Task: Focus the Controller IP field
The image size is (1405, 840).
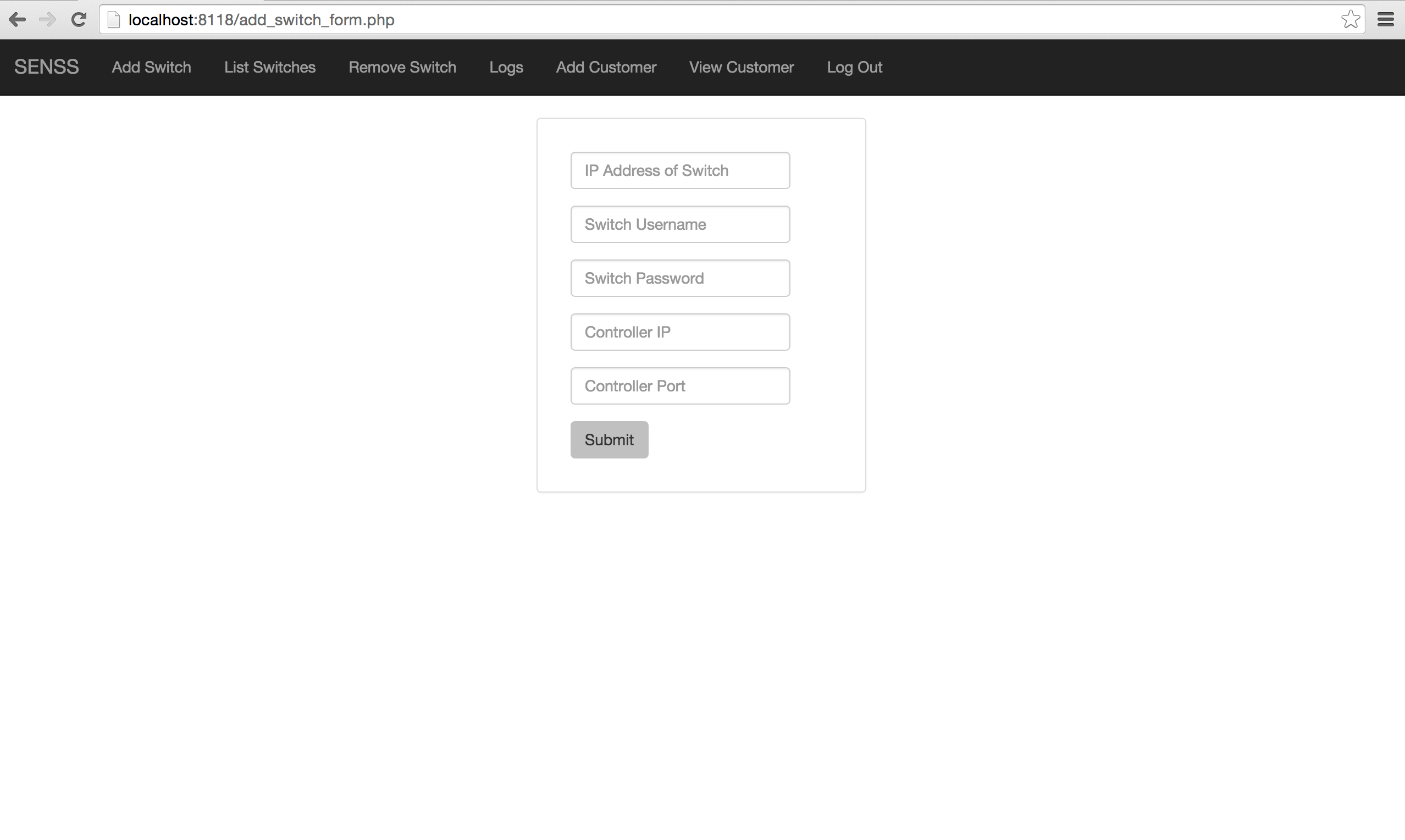Action: tap(679, 331)
